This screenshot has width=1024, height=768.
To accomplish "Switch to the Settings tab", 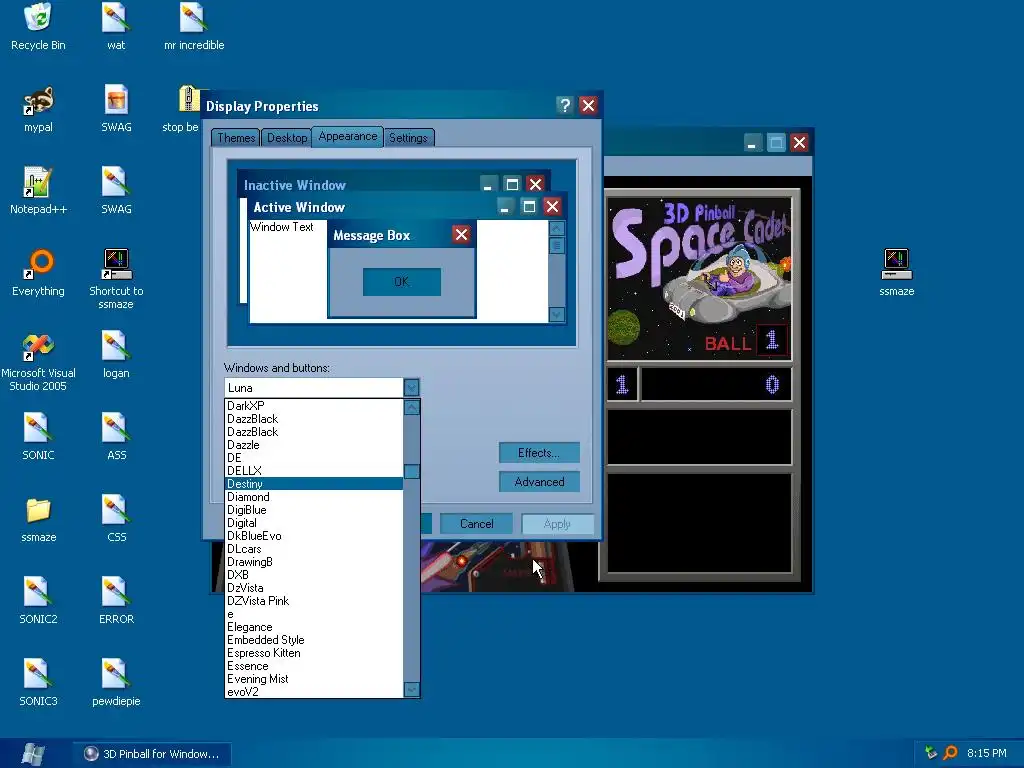I will click(408, 138).
